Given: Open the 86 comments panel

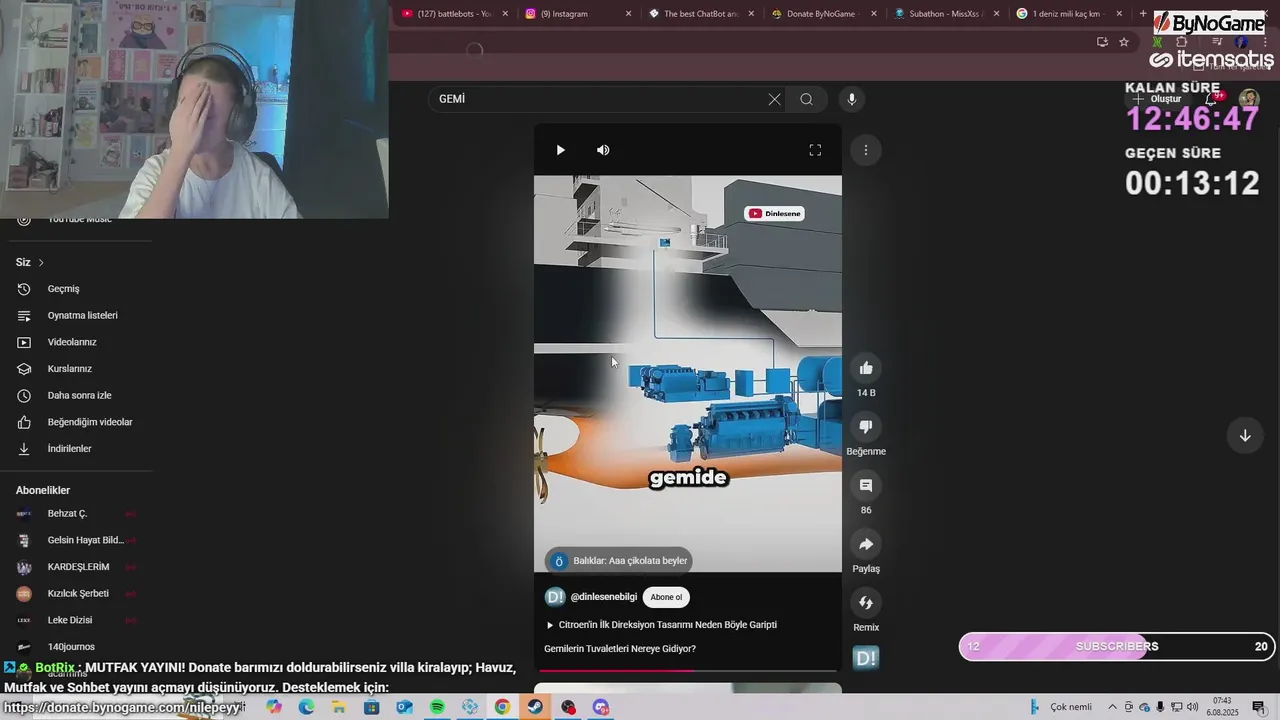Looking at the screenshot, I should [x=866, y=486].
